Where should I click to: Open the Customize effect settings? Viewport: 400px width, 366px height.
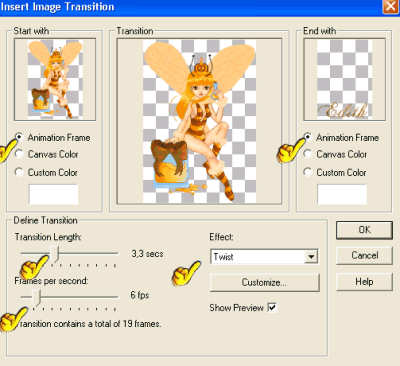pyautogui.click(x=264, y=282)
